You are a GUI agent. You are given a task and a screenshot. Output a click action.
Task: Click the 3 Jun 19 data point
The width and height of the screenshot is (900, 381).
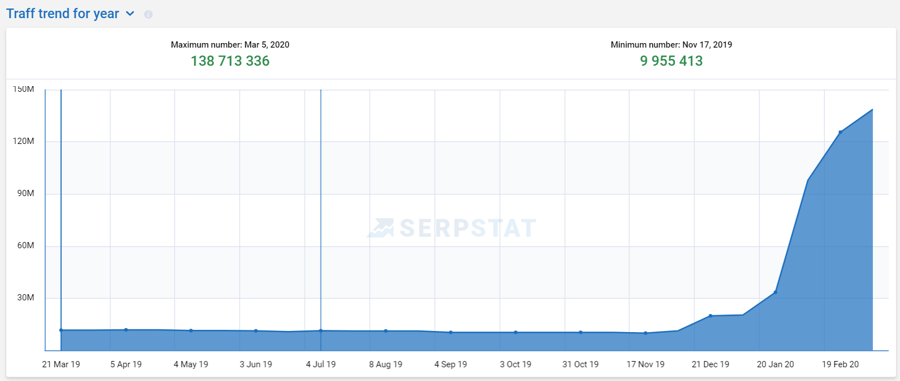(x=255, y=331)
